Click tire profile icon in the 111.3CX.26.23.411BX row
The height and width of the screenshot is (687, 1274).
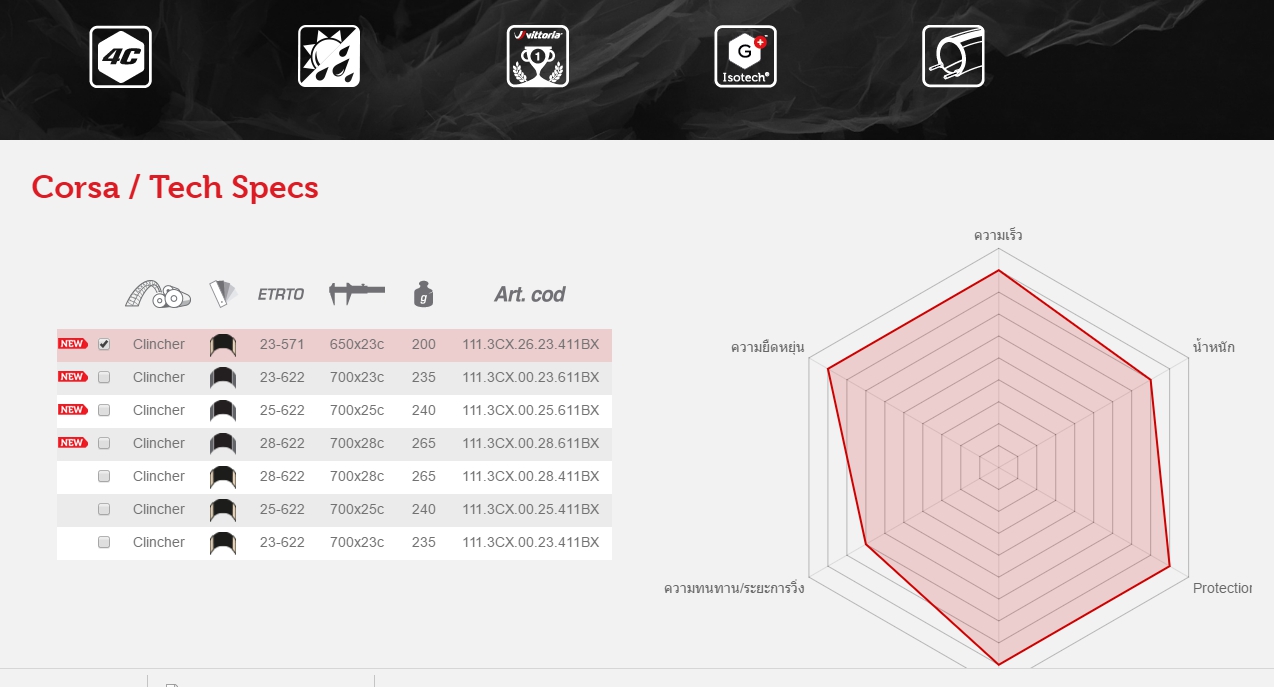point(223,345)
